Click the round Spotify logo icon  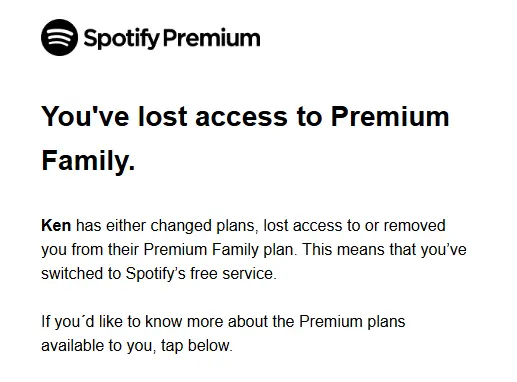point(59,37)
